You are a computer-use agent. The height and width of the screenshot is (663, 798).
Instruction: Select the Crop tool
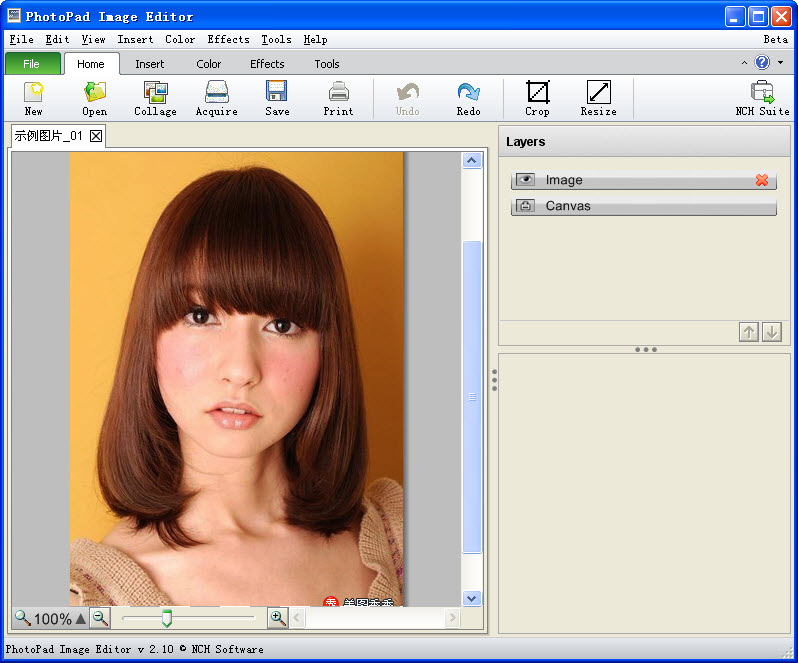point(537,93)
